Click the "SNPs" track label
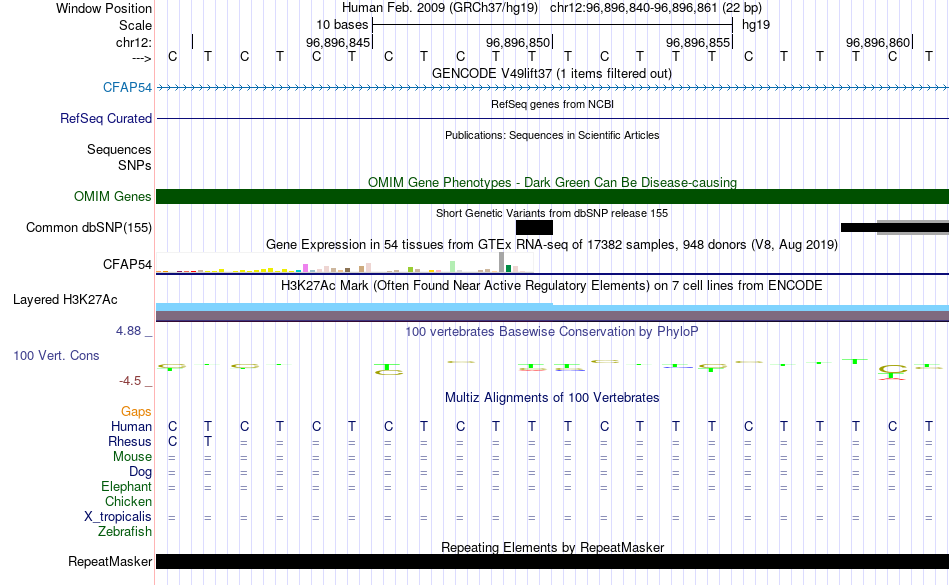 pos(135,165)
